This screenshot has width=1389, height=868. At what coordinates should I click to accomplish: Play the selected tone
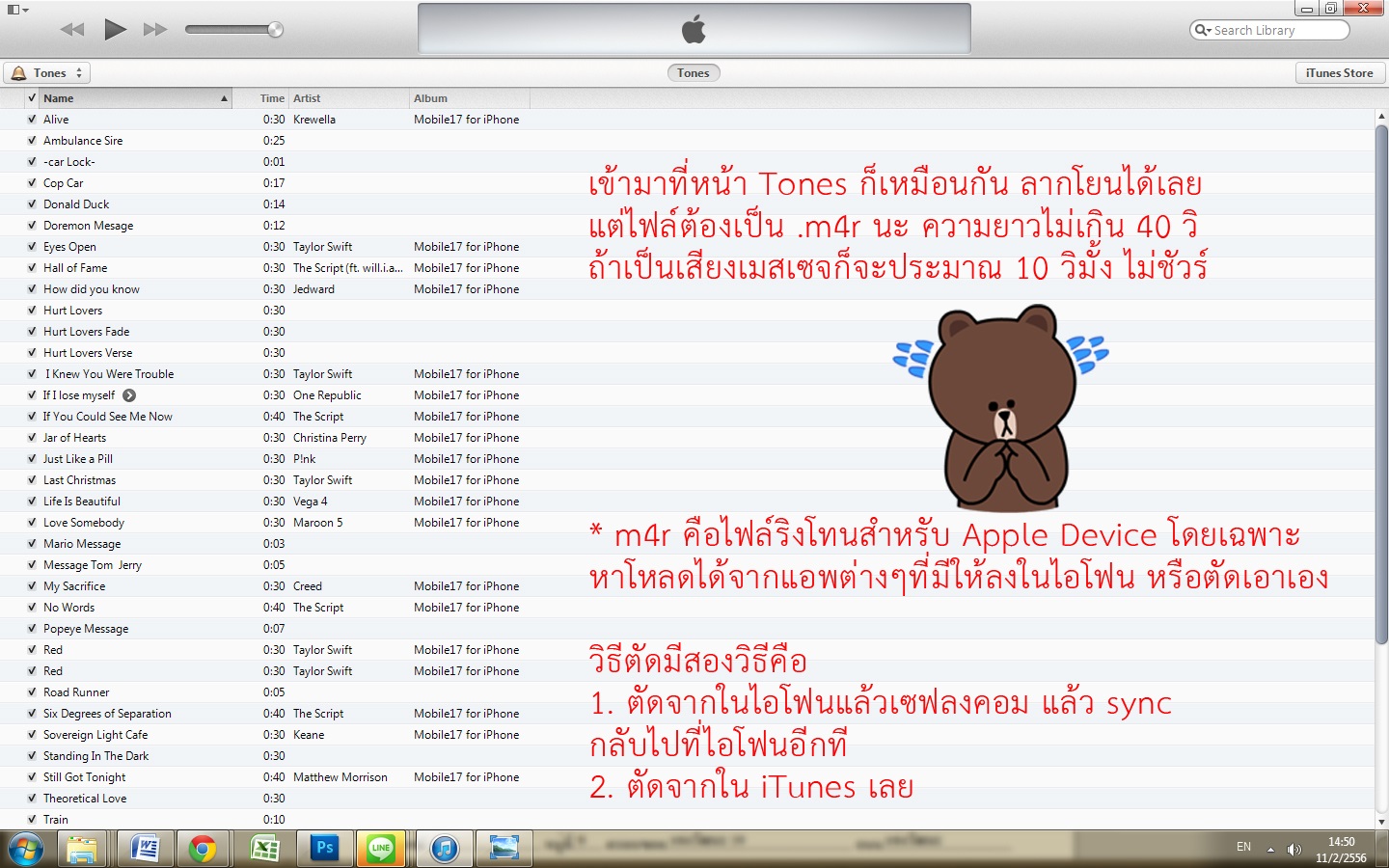(x=115, y=29)
